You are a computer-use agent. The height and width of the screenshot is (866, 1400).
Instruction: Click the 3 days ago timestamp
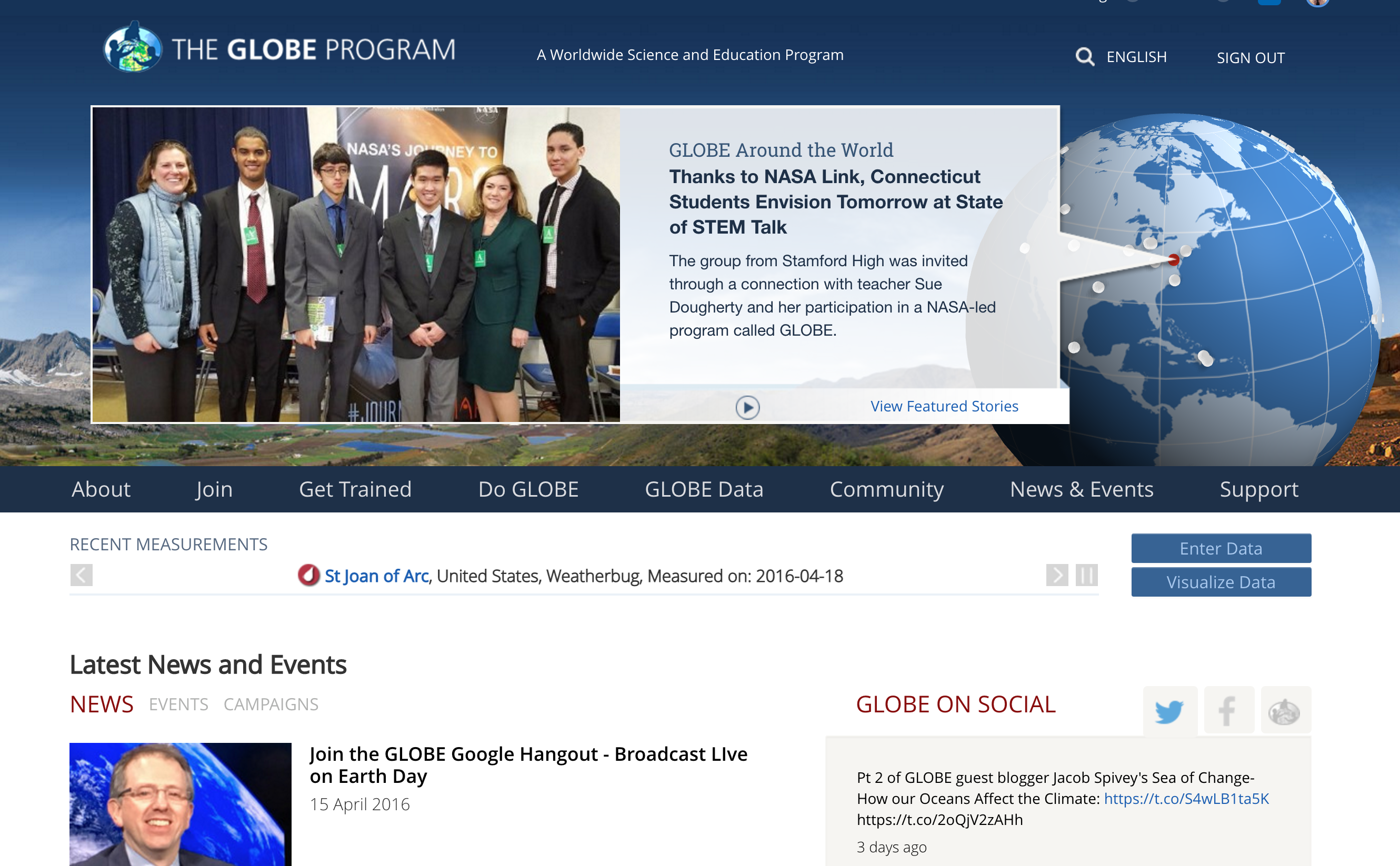[892, 847]
